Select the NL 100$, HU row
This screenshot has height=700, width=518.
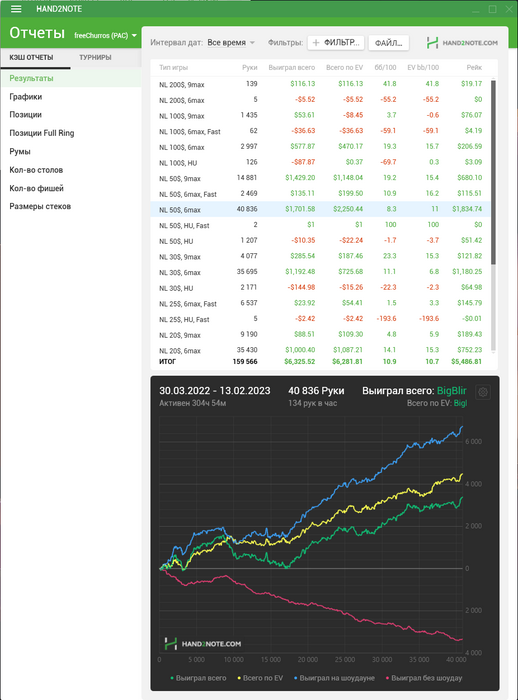(320, 162)
